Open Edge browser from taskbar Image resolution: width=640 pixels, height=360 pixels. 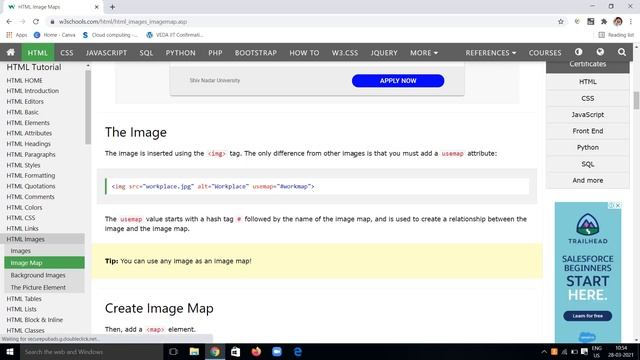coord(298,352)
